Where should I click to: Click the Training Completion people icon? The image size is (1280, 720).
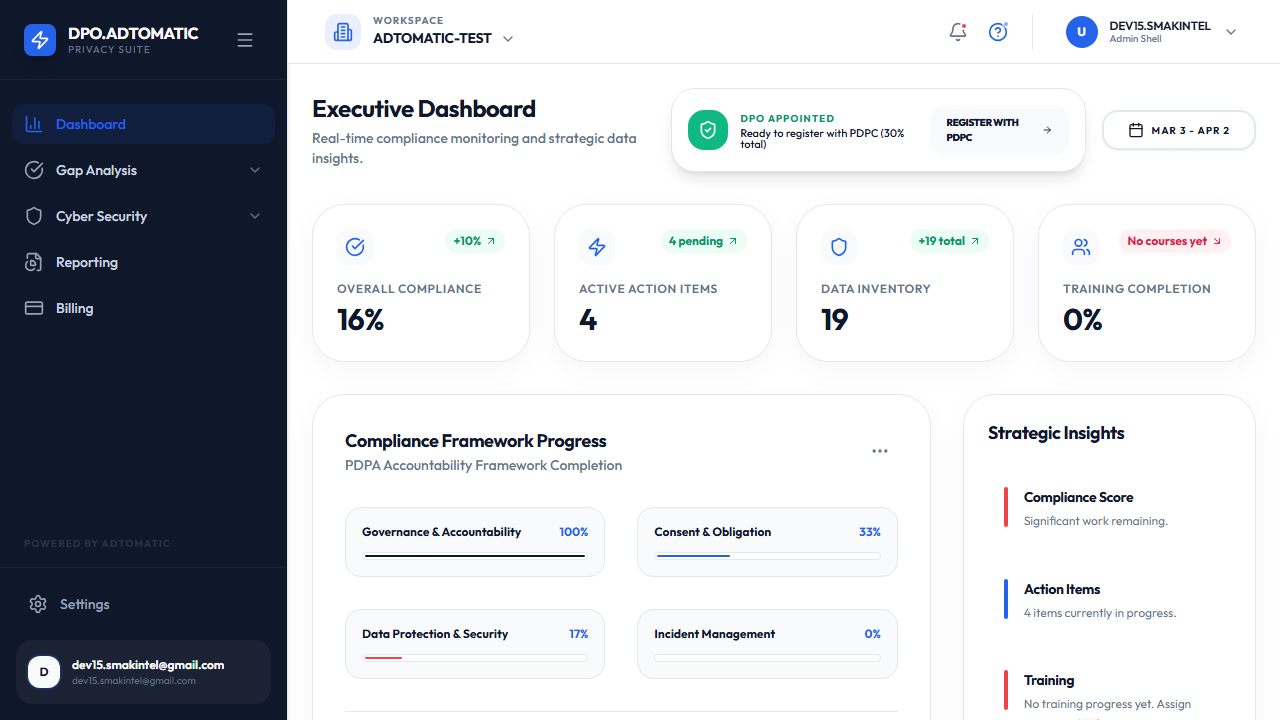click(1081, 246)
